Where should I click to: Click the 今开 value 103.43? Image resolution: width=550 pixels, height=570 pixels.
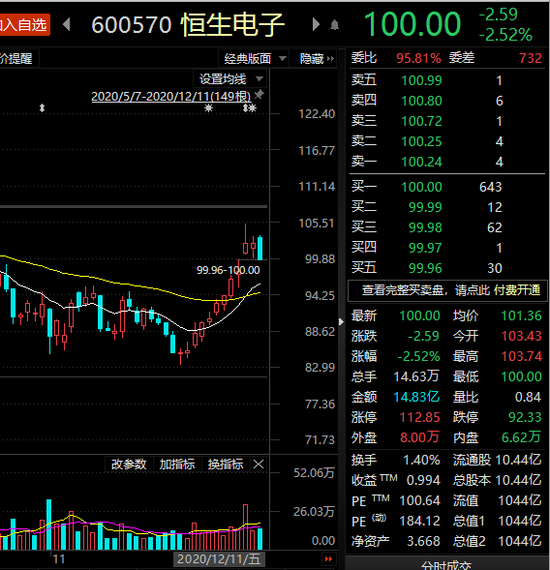point(521,336)
